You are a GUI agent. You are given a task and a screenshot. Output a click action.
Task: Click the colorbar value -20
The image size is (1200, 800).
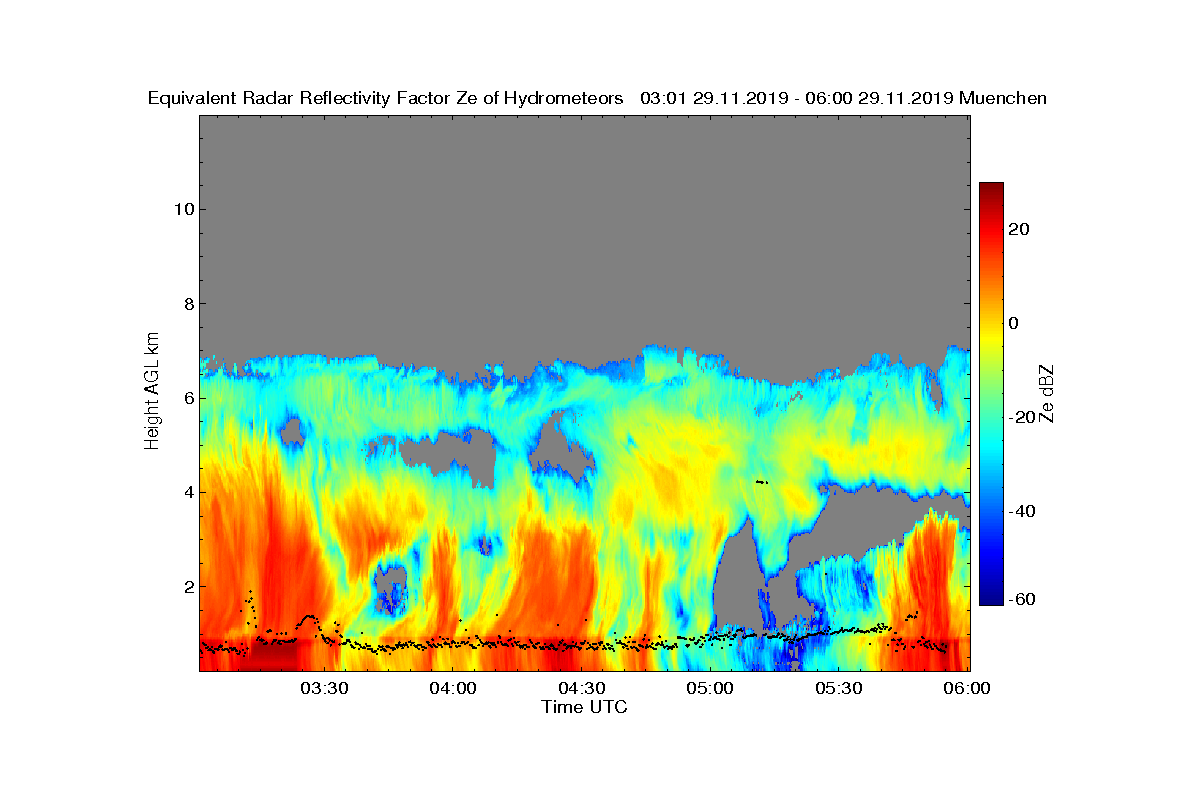1023,417
